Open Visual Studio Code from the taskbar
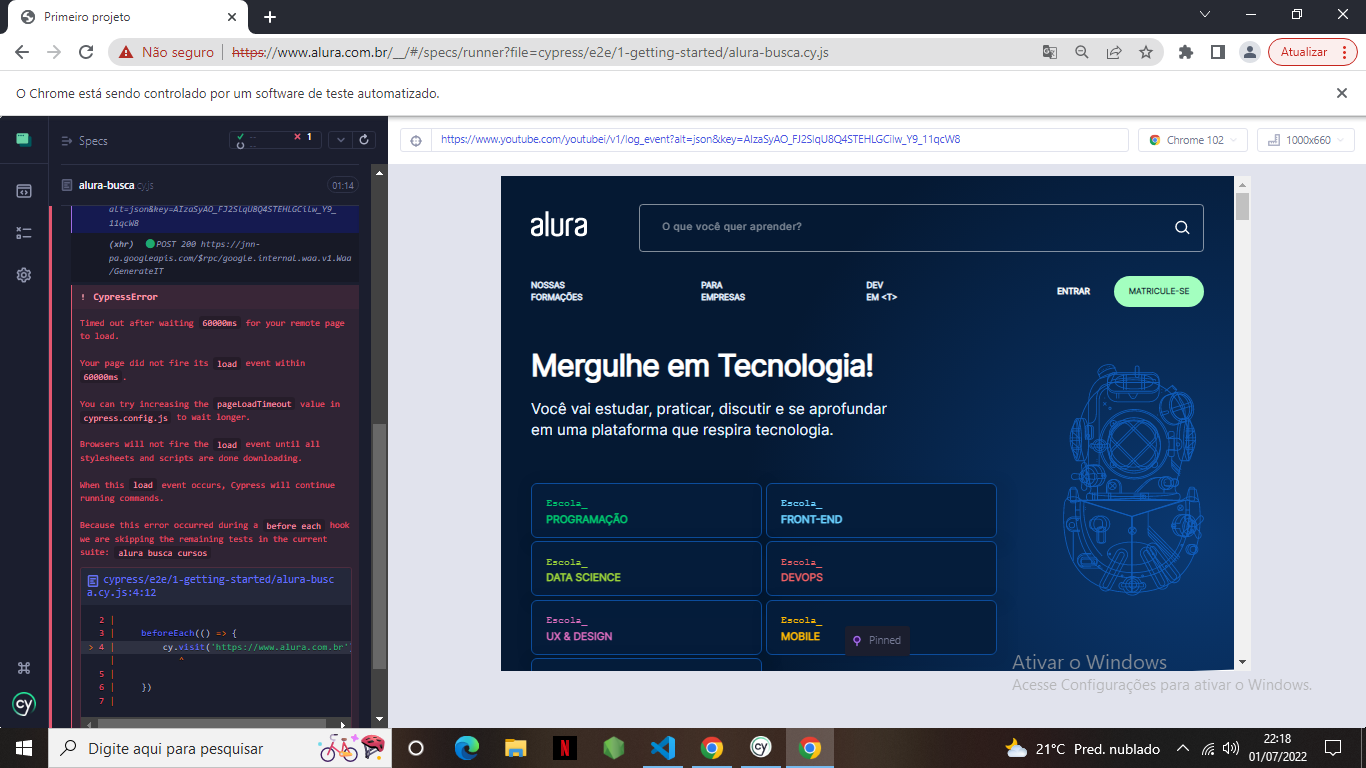This screenshot has width=1366, height=768. tap(662, 748)
